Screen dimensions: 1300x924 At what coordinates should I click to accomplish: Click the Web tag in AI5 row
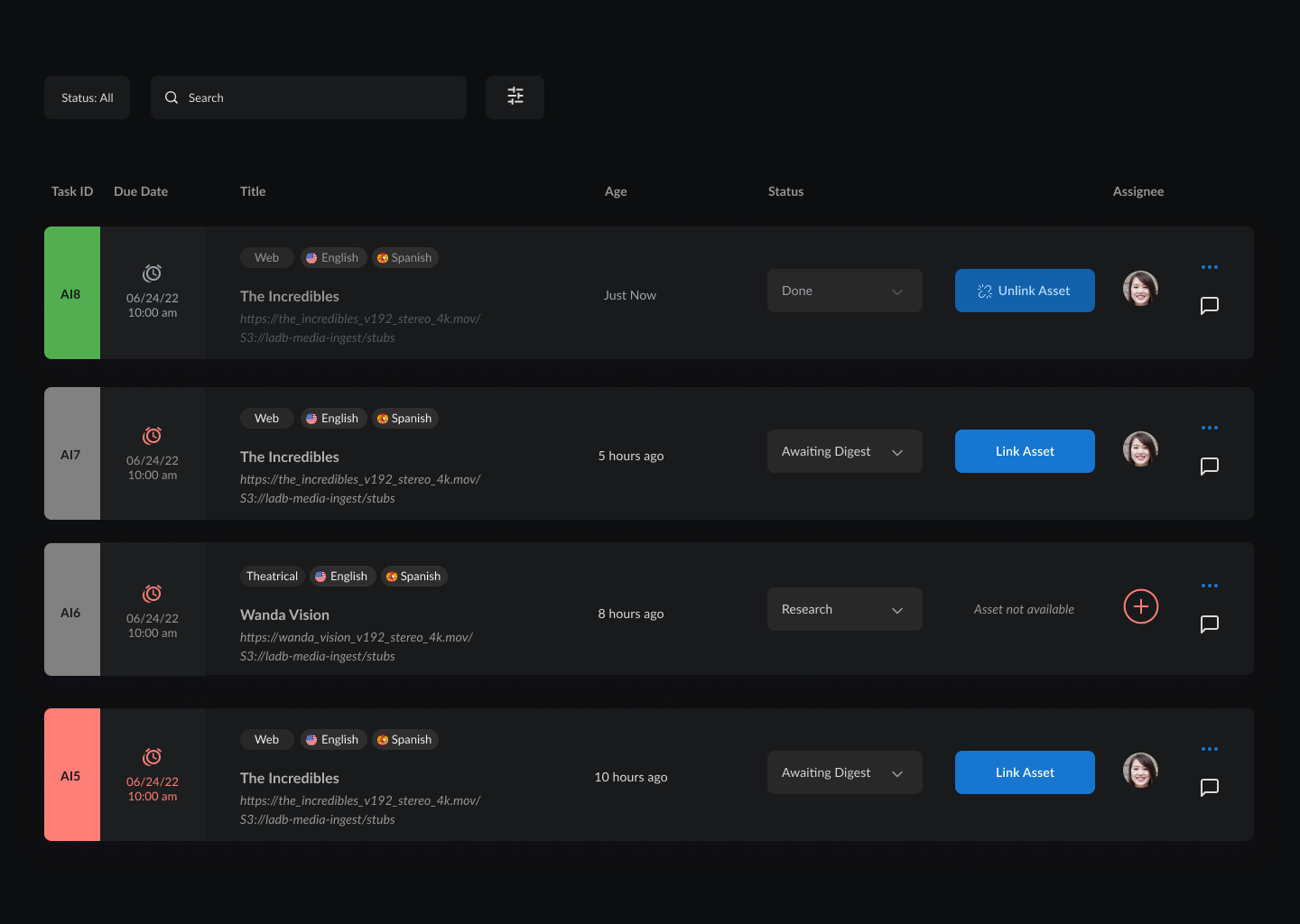click(267, 740)
